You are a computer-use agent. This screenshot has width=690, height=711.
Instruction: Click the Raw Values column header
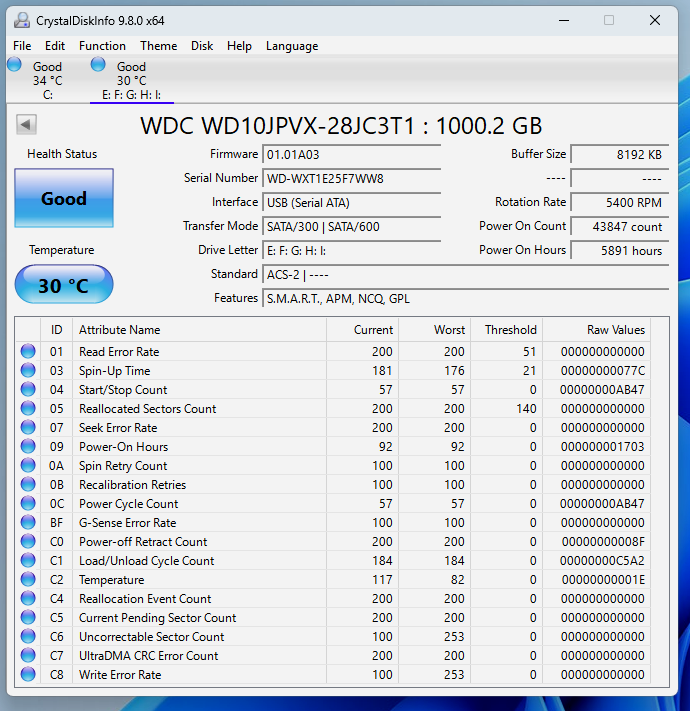tap(597, 330)
